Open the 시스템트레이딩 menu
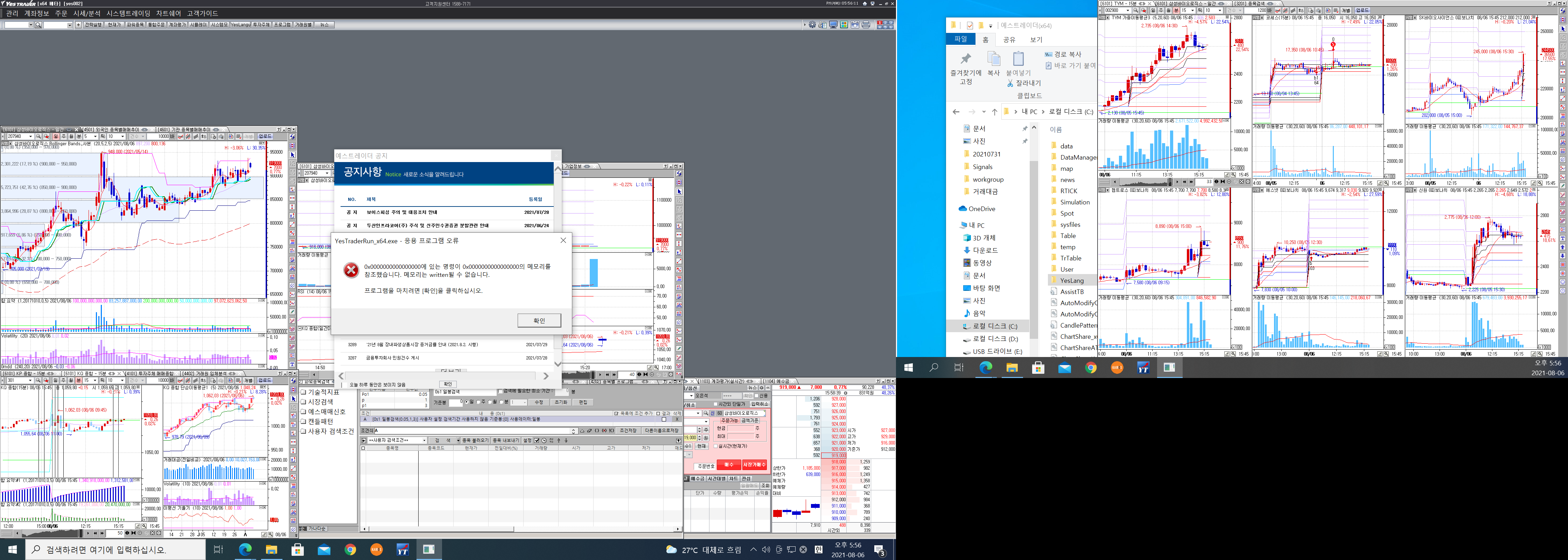Screen dimensions: 1568x560 [128, 13]
